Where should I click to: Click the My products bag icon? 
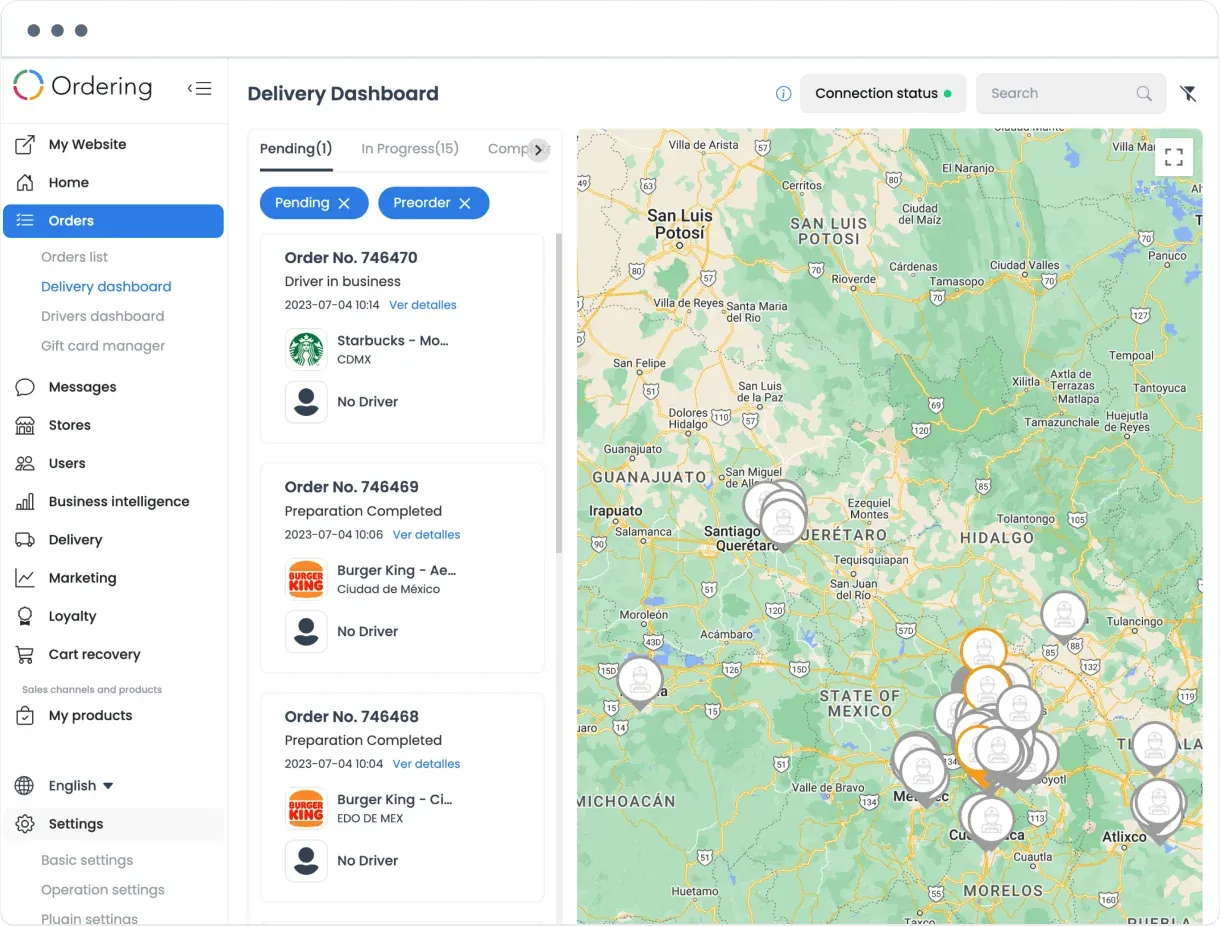coord(25,715)
